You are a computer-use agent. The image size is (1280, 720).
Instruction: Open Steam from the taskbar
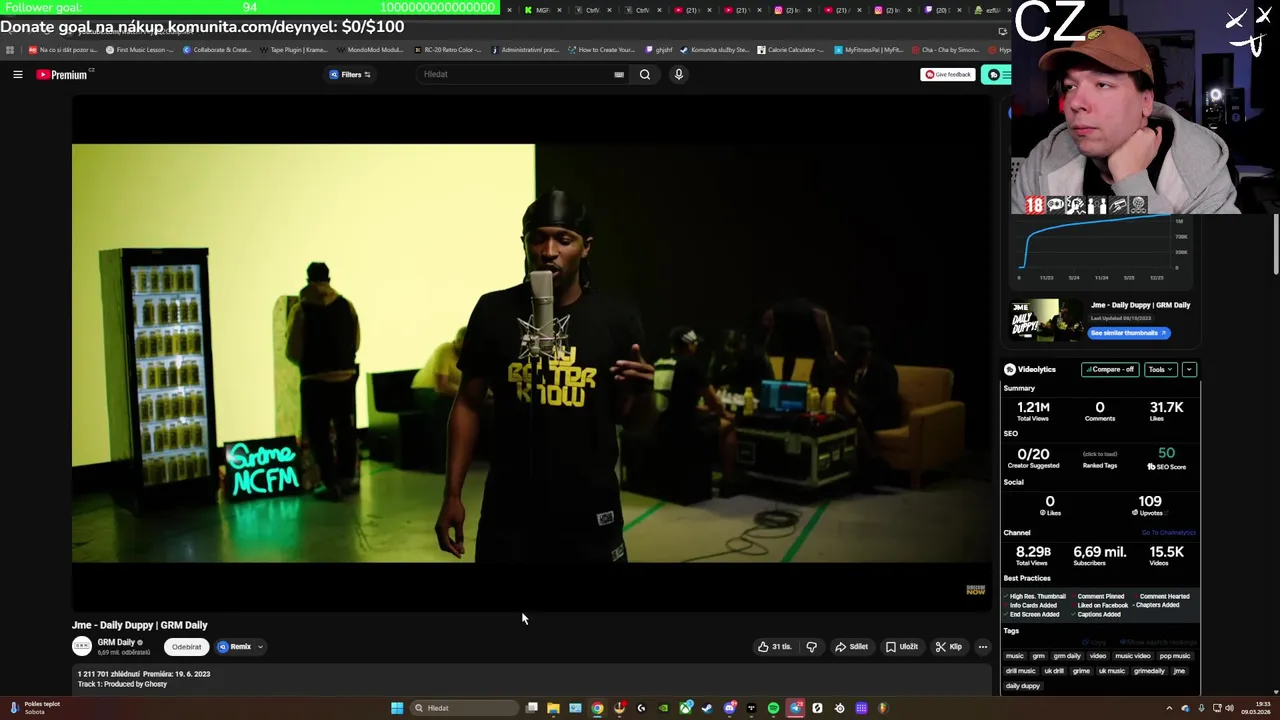coord(707,708)
